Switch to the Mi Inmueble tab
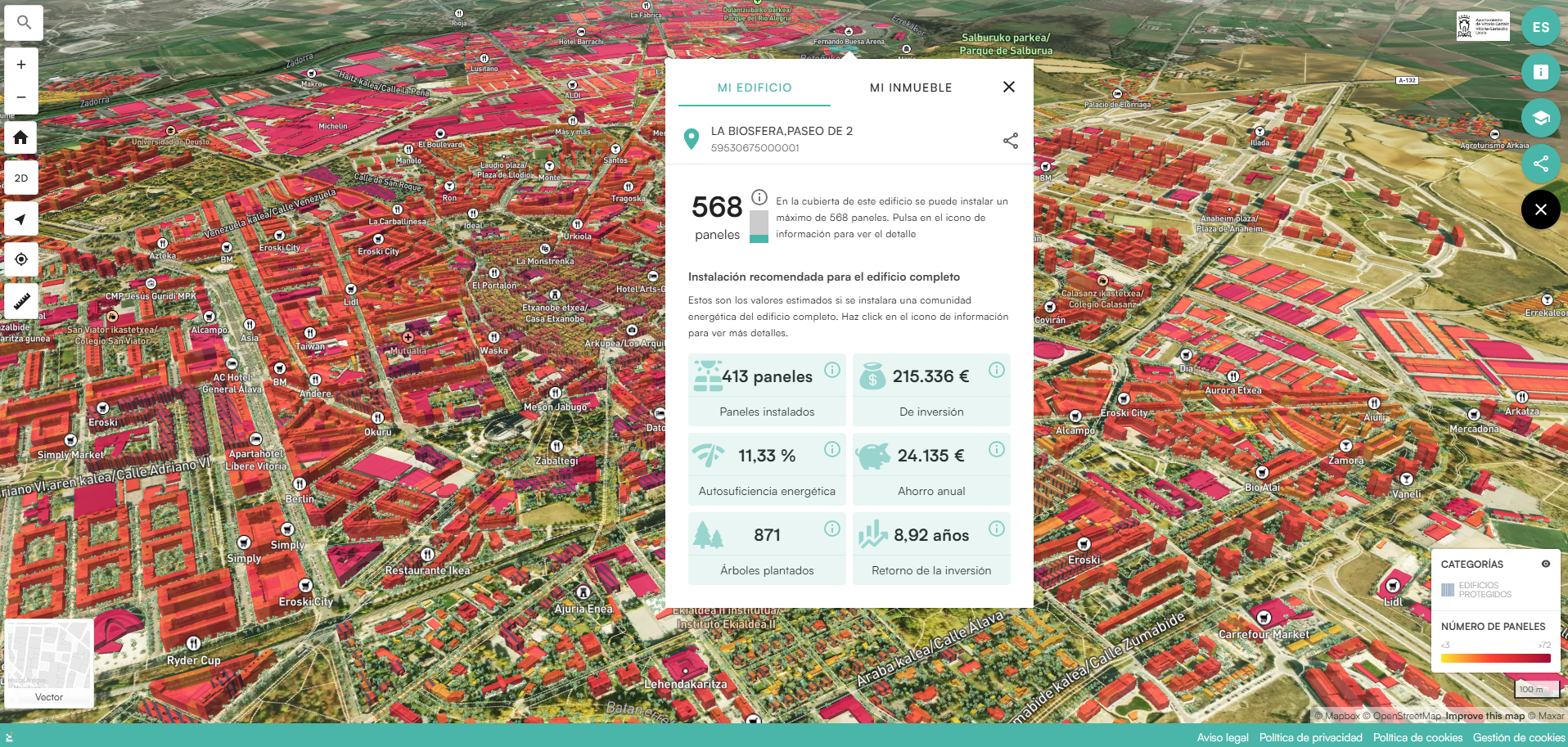The image size is (1568, 747). click(910, 88)
